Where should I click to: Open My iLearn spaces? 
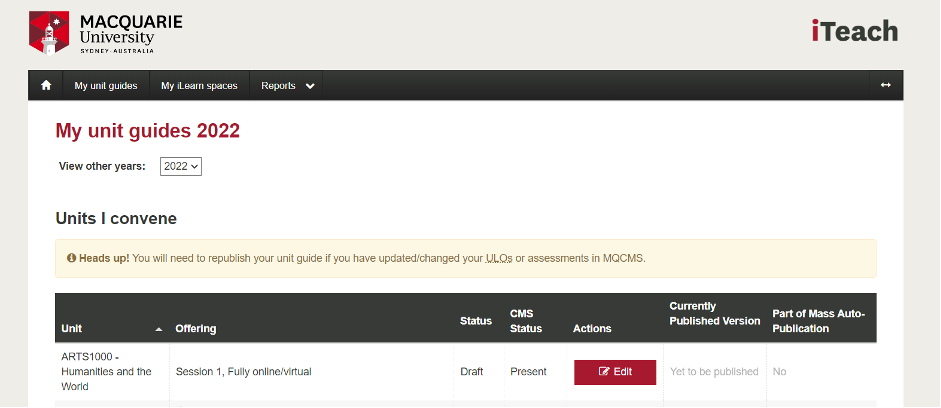tap(199, 86)
